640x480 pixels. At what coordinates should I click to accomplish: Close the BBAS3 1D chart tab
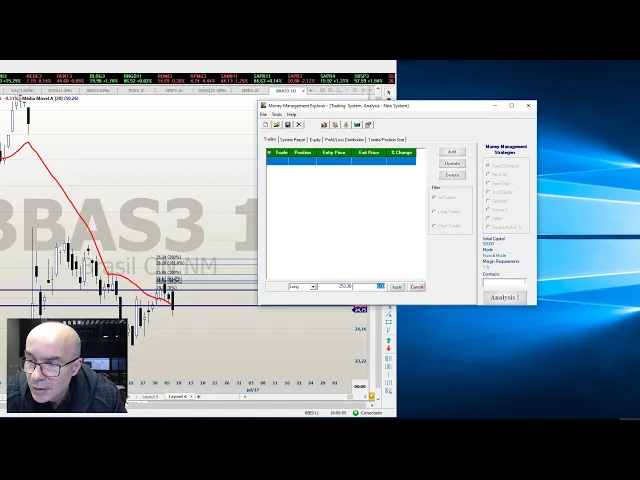[303, 91]
